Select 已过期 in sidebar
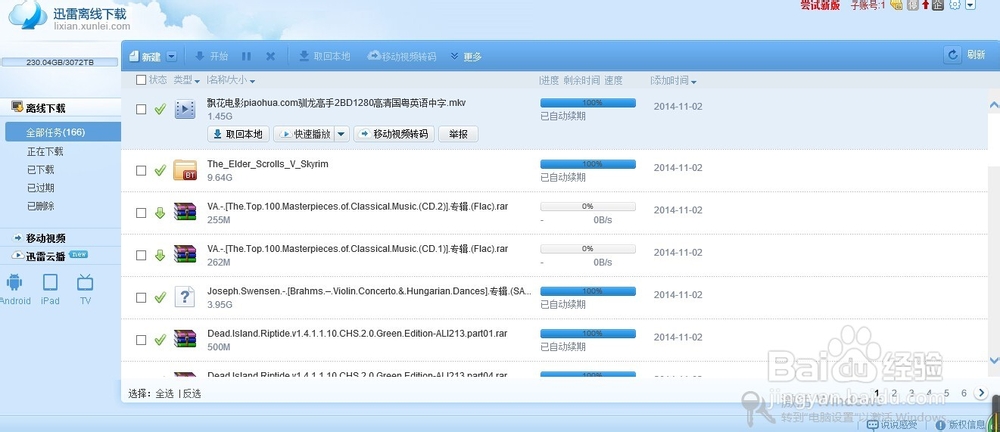 point(40,188)
